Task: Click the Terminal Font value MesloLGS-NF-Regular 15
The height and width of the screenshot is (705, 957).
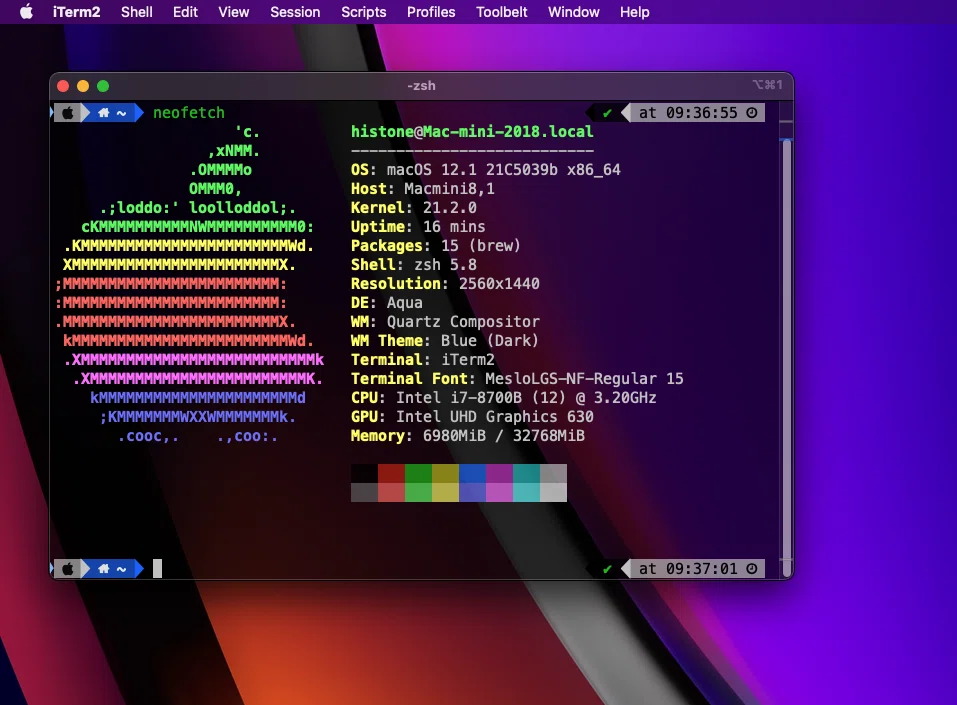Action: (x=584, y=378)
